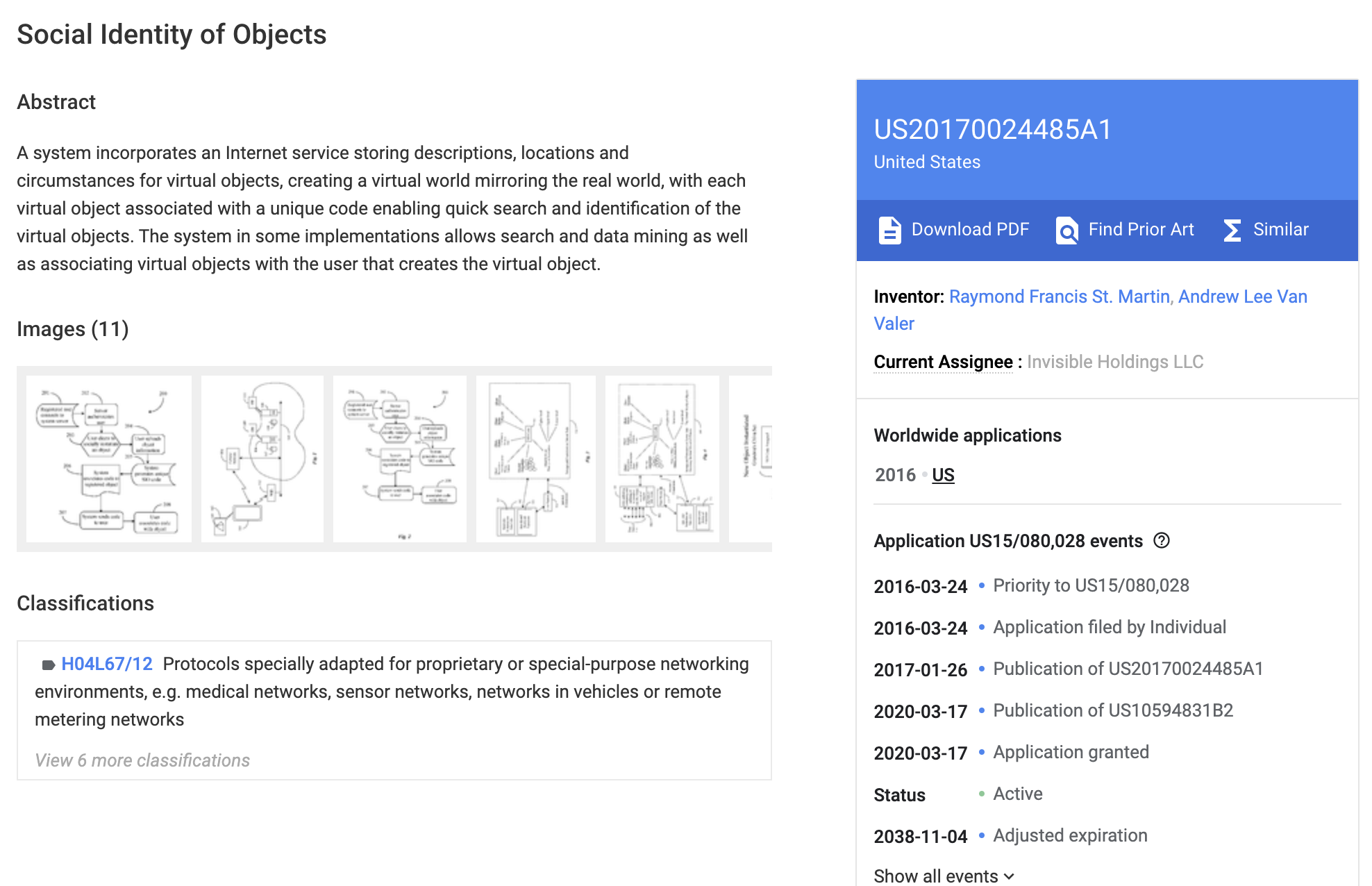This screenshot has width=1372, height=886.
Task: Open the H04L67/12 classification link
Action: tap(107, 664)
